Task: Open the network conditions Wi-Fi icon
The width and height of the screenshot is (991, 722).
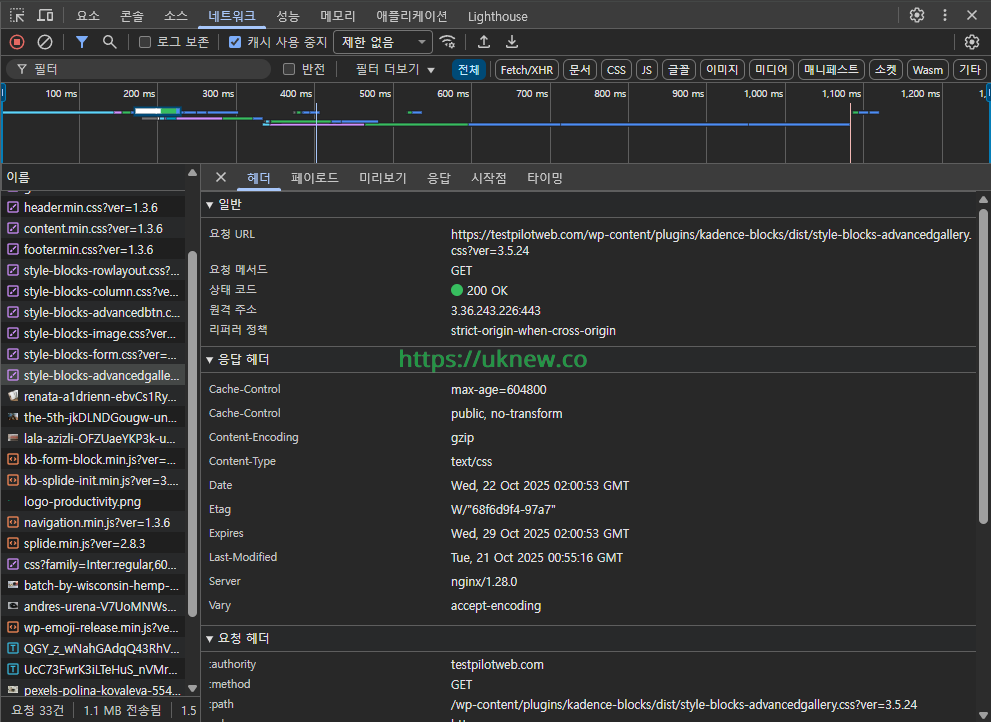Action: (x=448, y=42)
